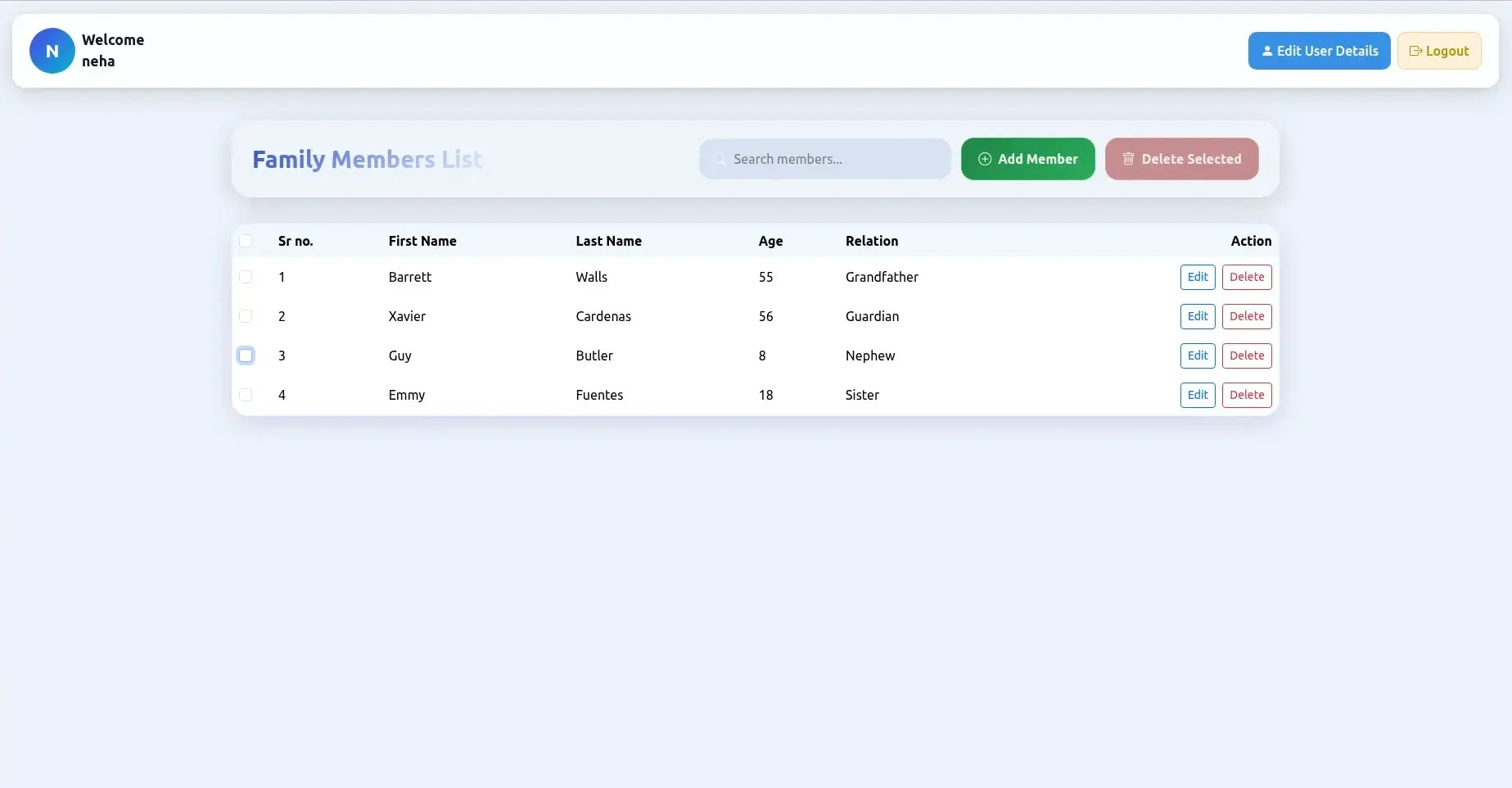Click the Action column header
The height and width of the screenshot is (788, 1512).
coord(1251,241)
